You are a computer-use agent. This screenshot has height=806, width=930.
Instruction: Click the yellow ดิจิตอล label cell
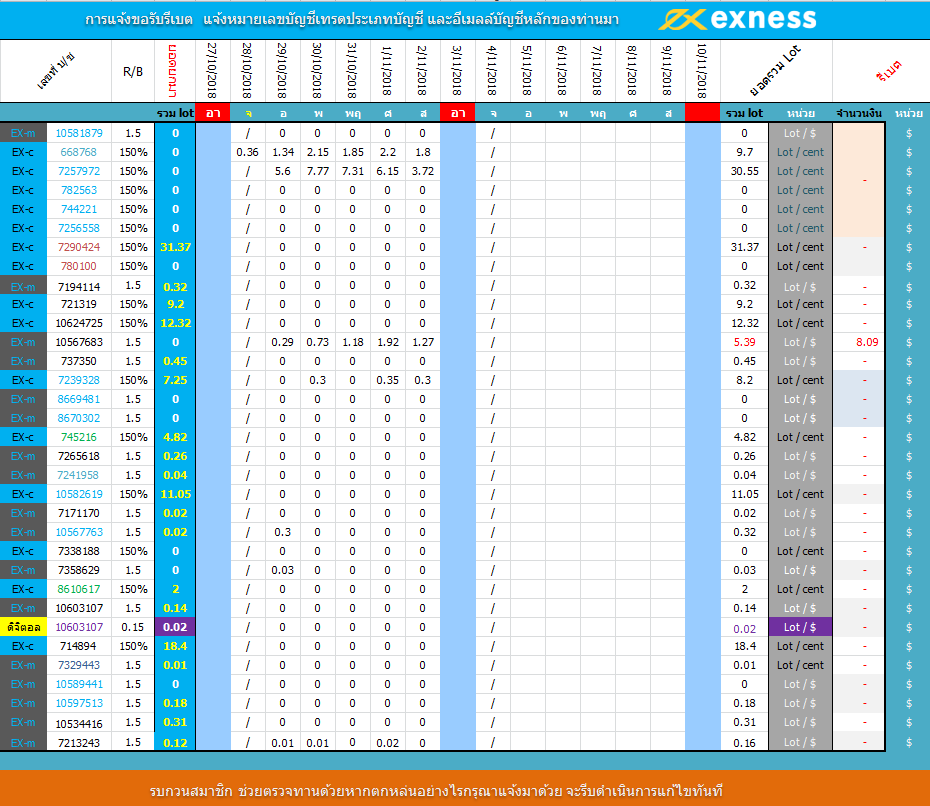(23, 628)
